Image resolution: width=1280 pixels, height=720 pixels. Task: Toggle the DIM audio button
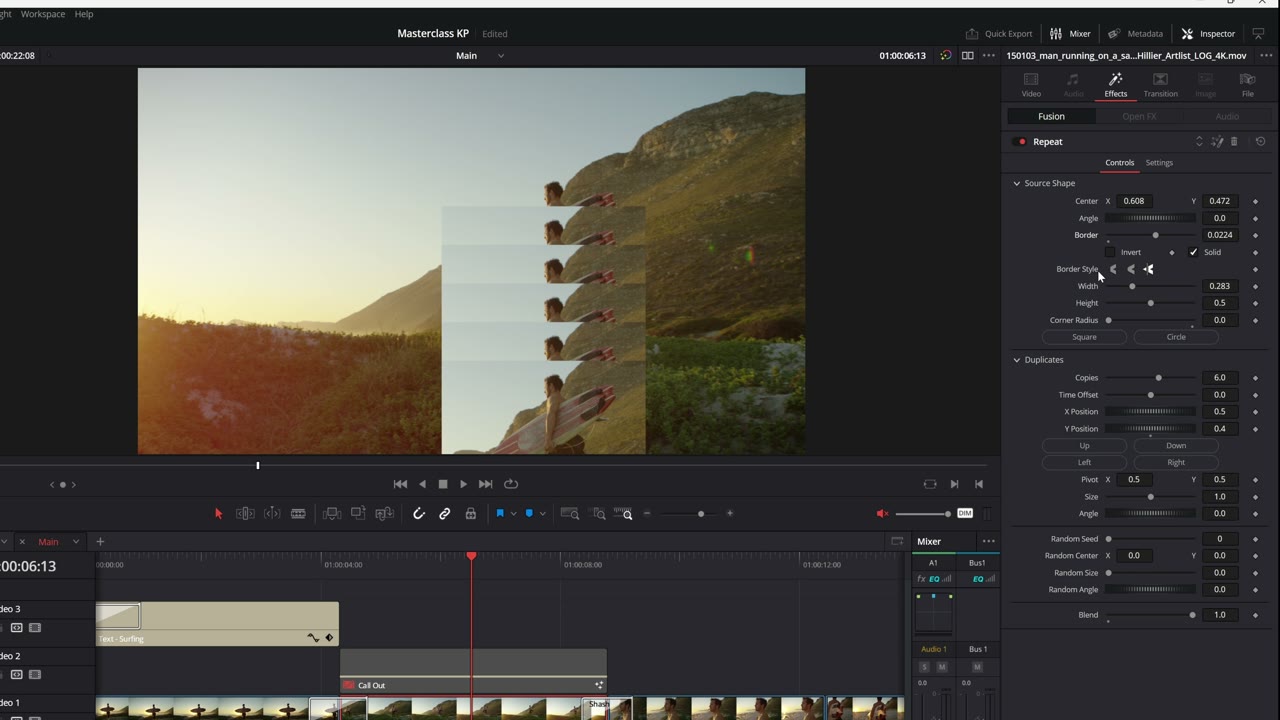click(x=965, y=513)
